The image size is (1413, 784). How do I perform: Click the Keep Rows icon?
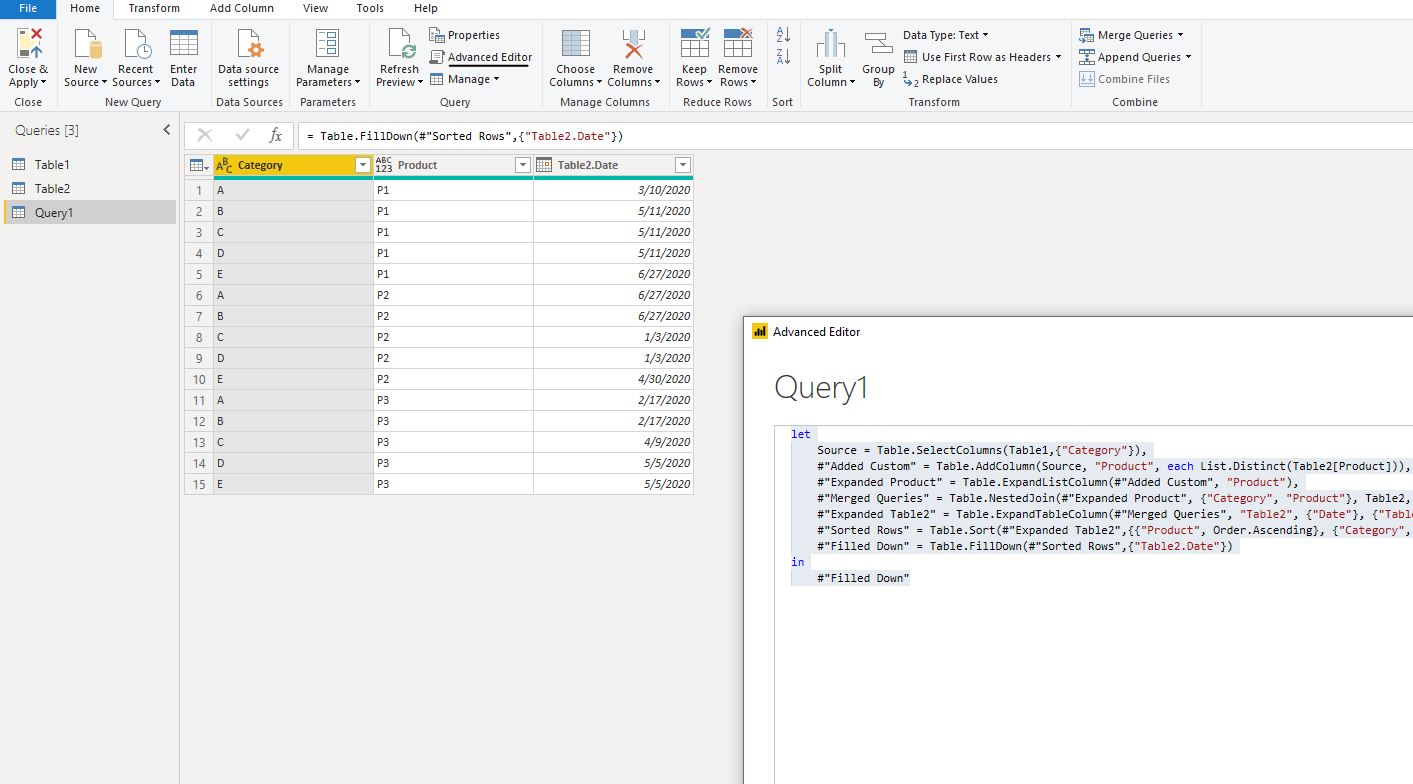[x=694, y=44]
